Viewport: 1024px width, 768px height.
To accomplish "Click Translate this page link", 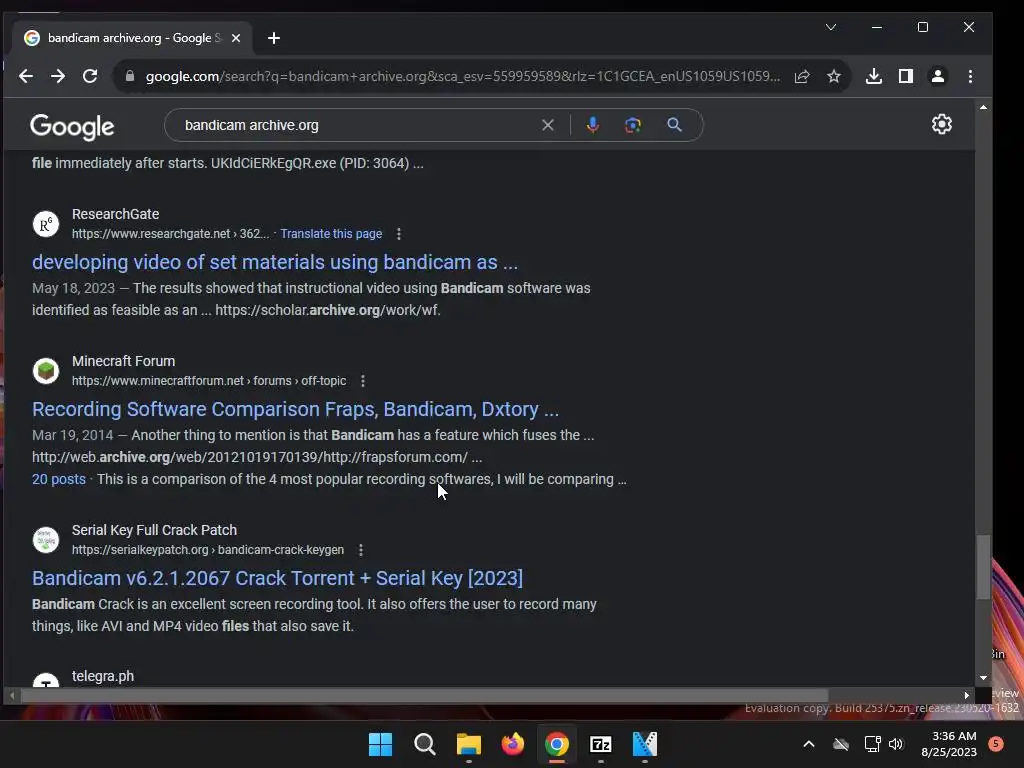I will (x=331, y=234).
